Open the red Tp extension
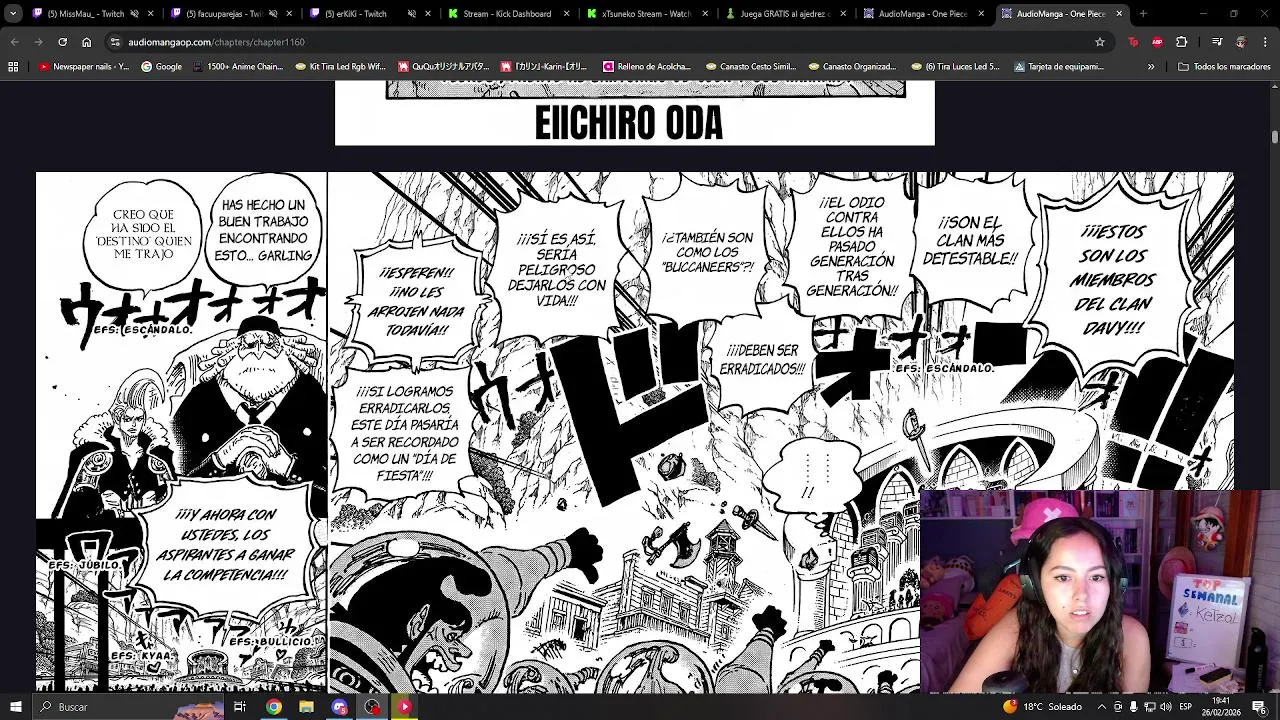1280x720 pixels. click(x=1133, y=42)
